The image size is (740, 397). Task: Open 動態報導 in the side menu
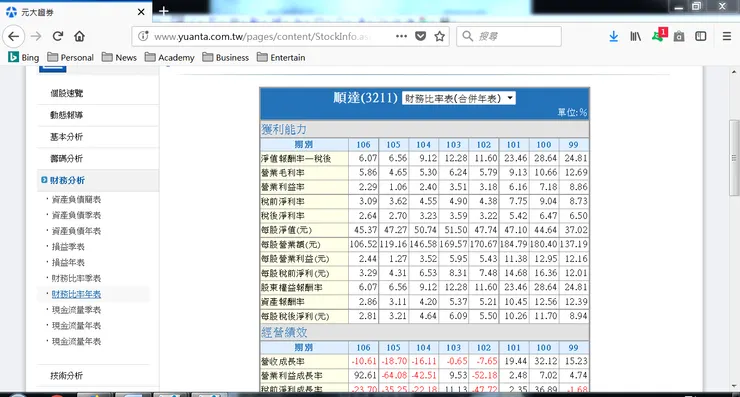(x=67, y=115)
